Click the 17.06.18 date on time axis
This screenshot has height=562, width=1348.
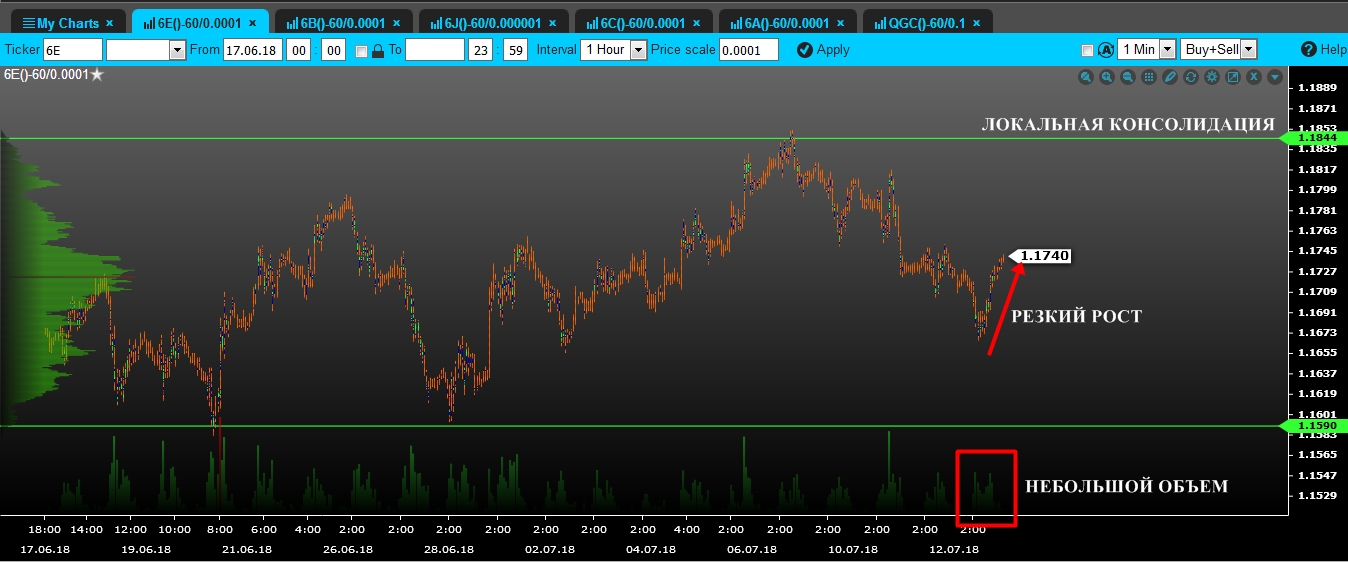pyautogui.click(x=46, y=549)
